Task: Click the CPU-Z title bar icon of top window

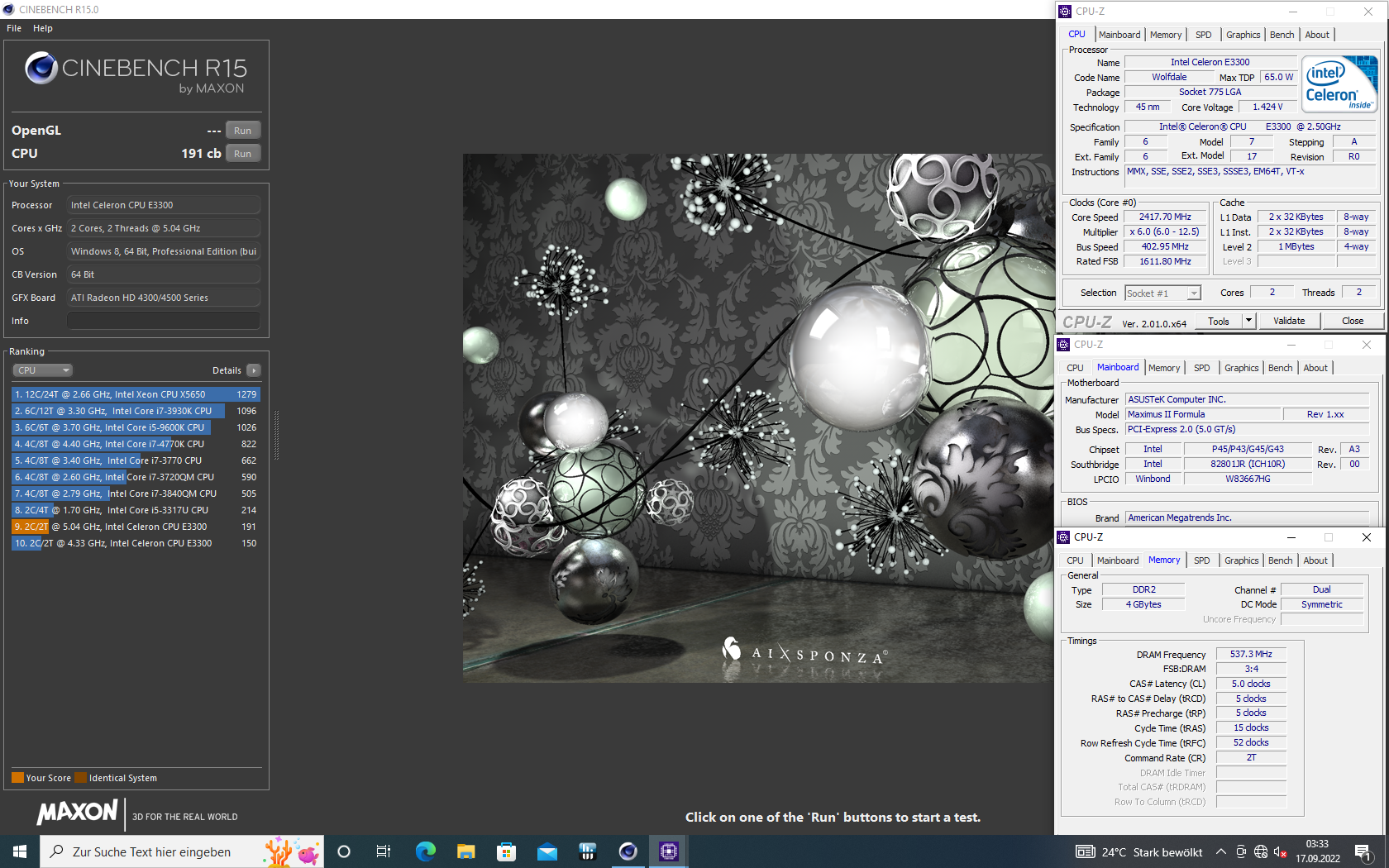Action: (x=1065, y=12)
